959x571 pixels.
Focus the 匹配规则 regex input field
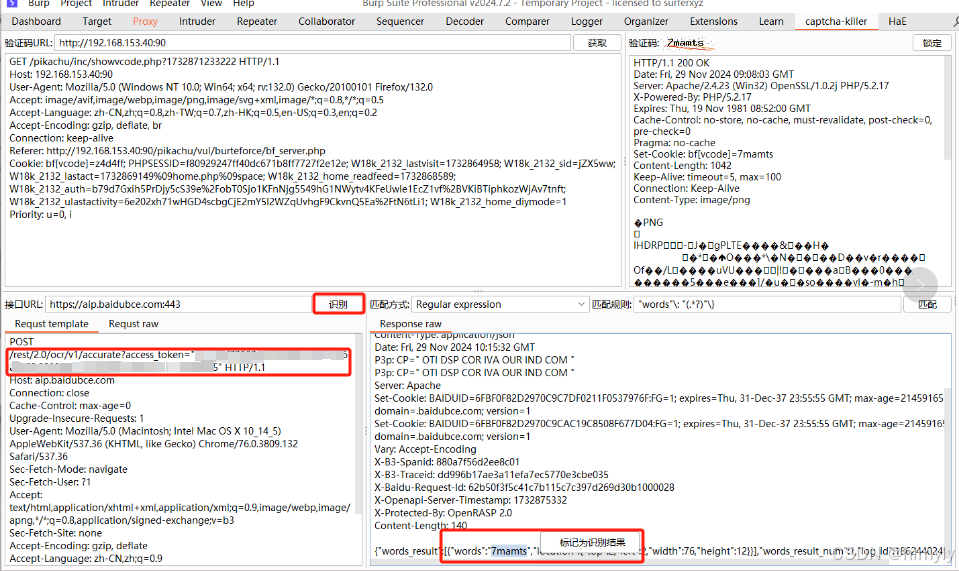tap(767, 304)
